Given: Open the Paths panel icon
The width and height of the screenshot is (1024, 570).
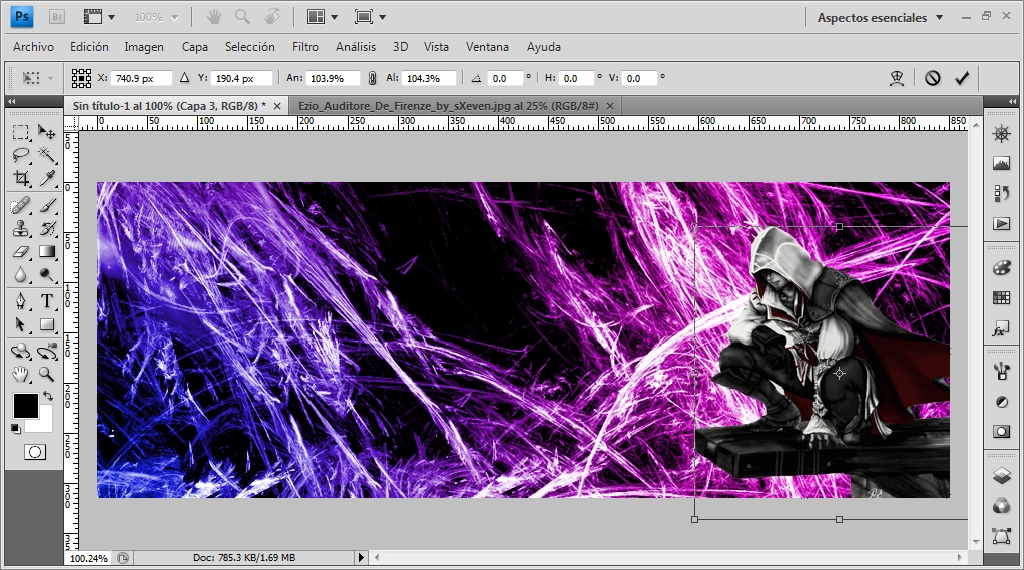Looking at the screenshot, I should [1001, 536].
